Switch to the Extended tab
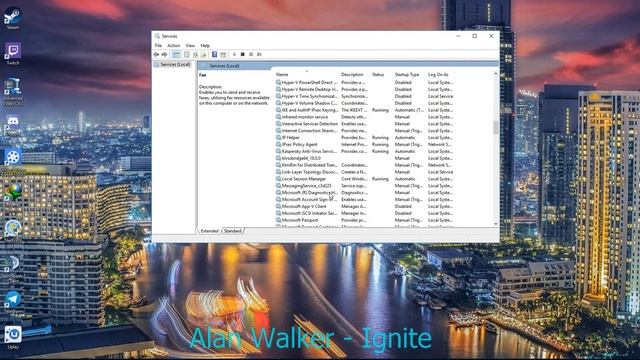Screen dimensions: 640x360 (x=209, y=231)
